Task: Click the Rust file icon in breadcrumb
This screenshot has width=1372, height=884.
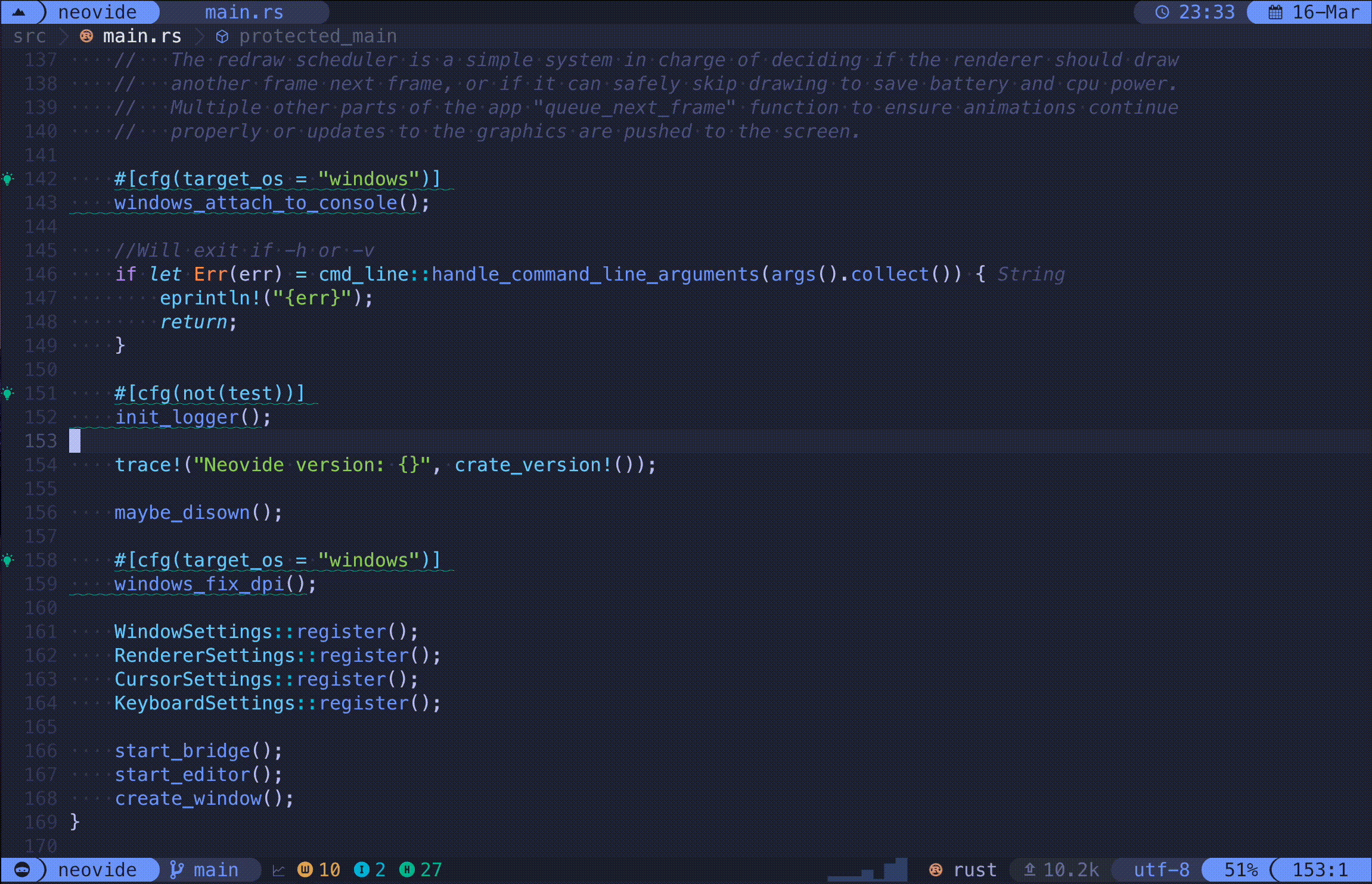Action: click(x=86, y=36)
